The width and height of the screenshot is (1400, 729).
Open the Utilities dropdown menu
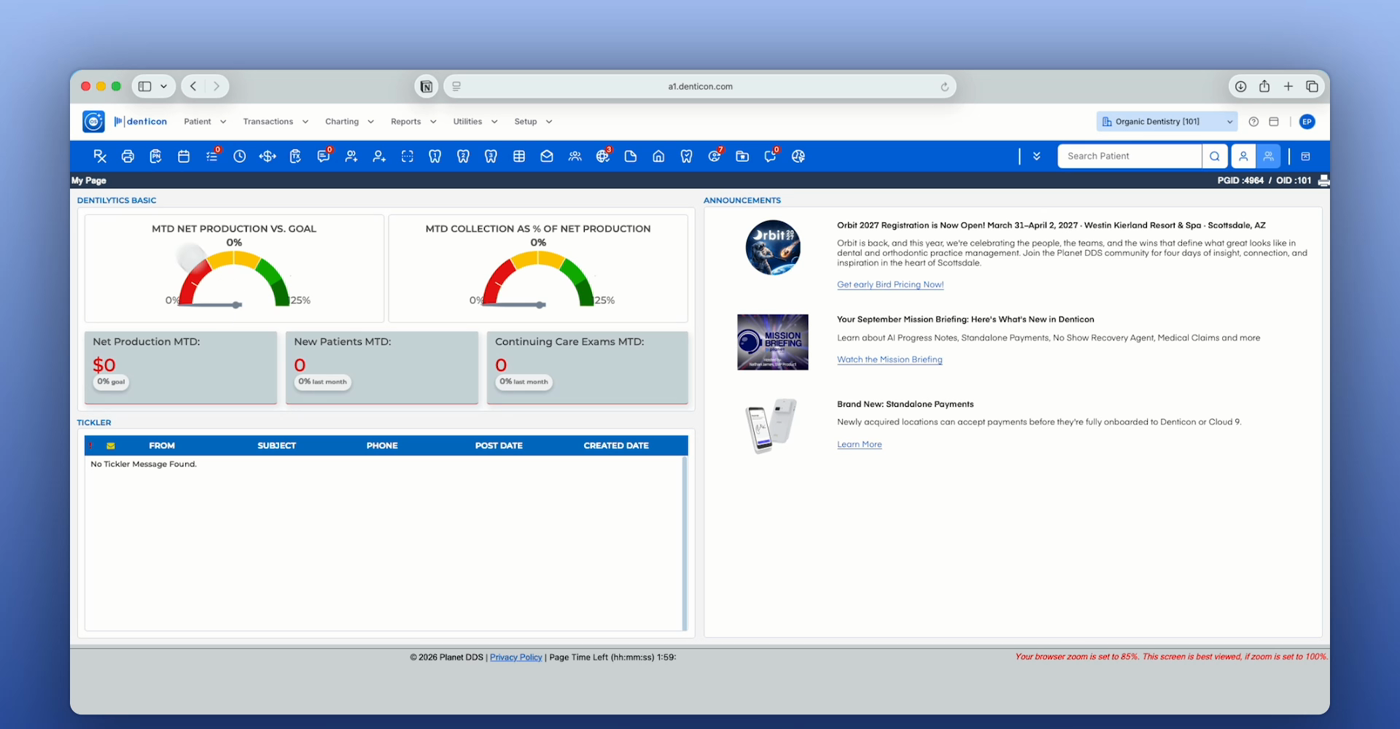475,122
